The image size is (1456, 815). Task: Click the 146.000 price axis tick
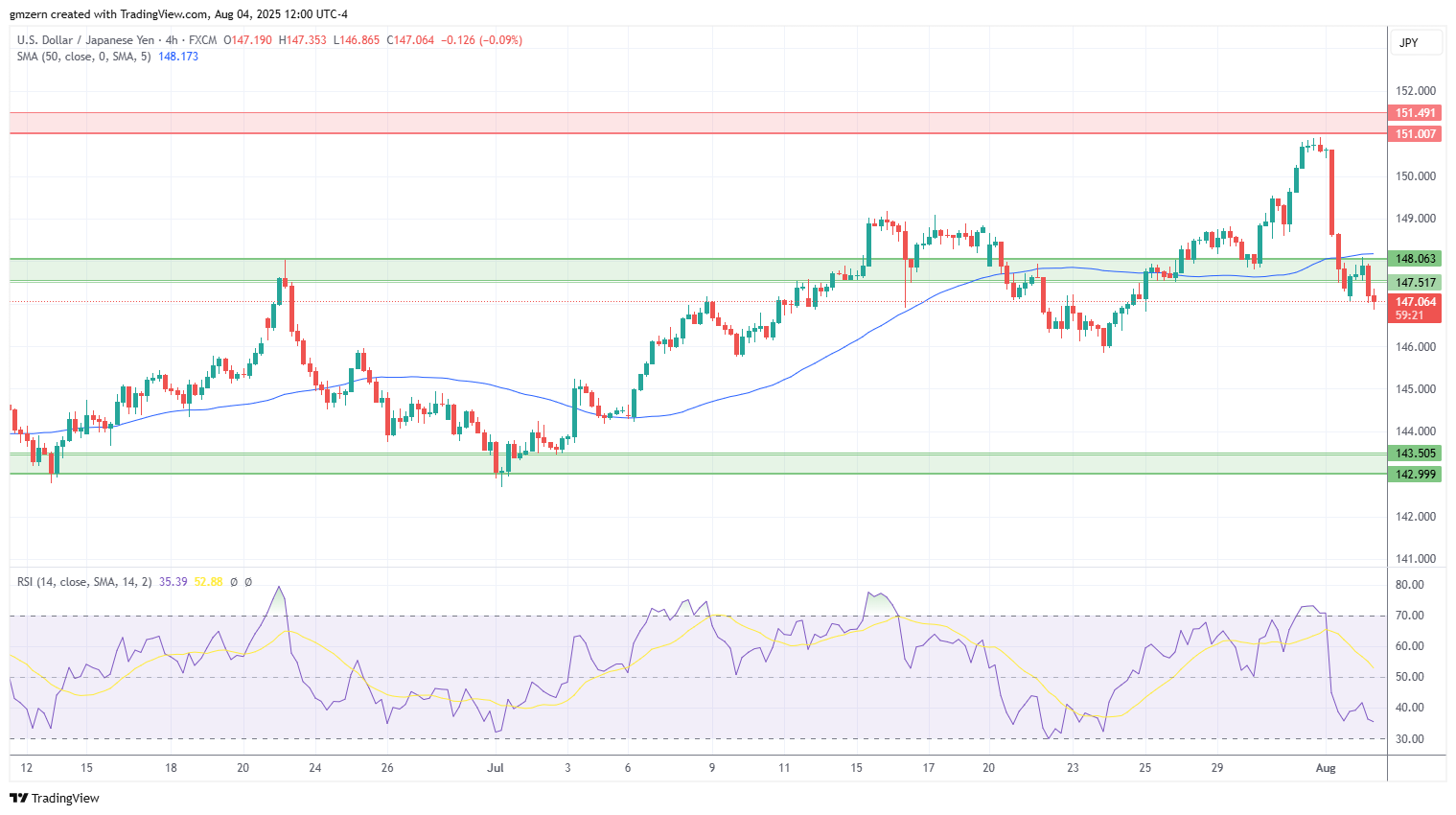[x=1416, y=347]
